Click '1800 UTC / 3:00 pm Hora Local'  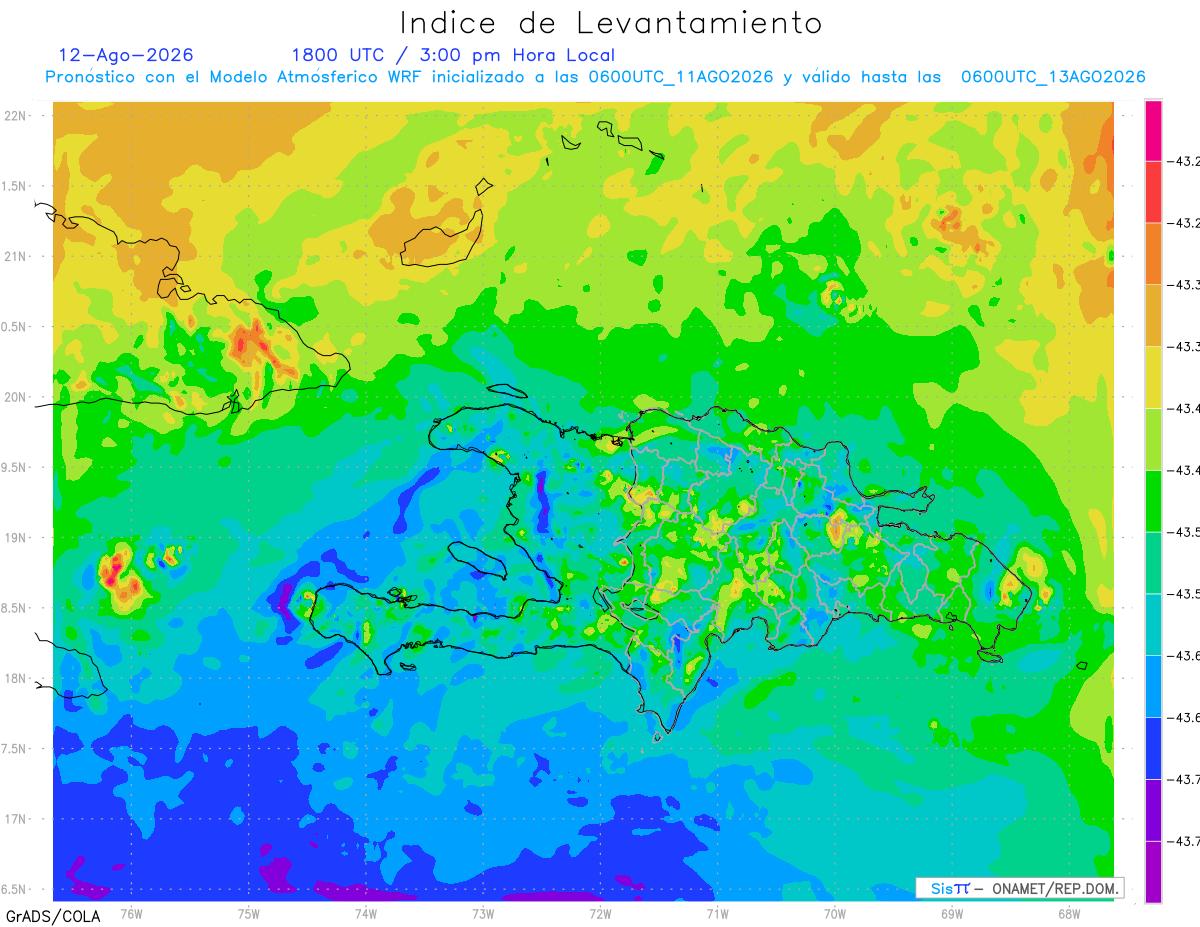[x=453, y=56]
